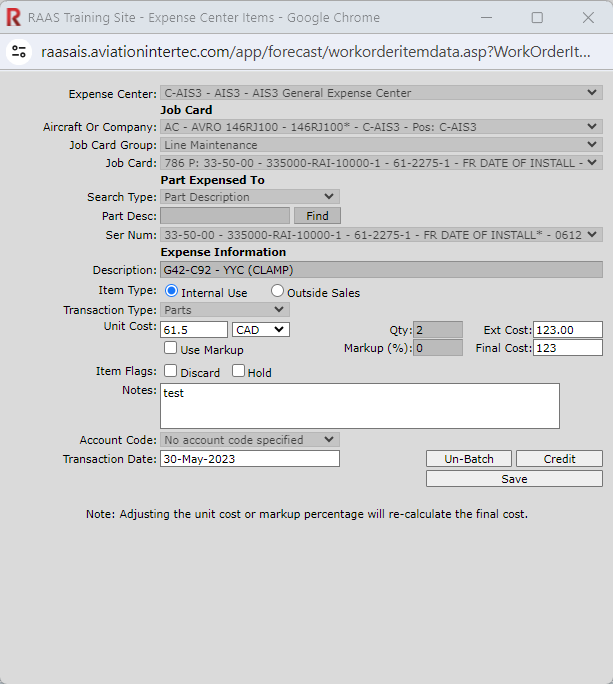Image resolution: width=613 pixels, height=684 pixels.
Task: Check the Discard item flag
Action: click(171, 372)
